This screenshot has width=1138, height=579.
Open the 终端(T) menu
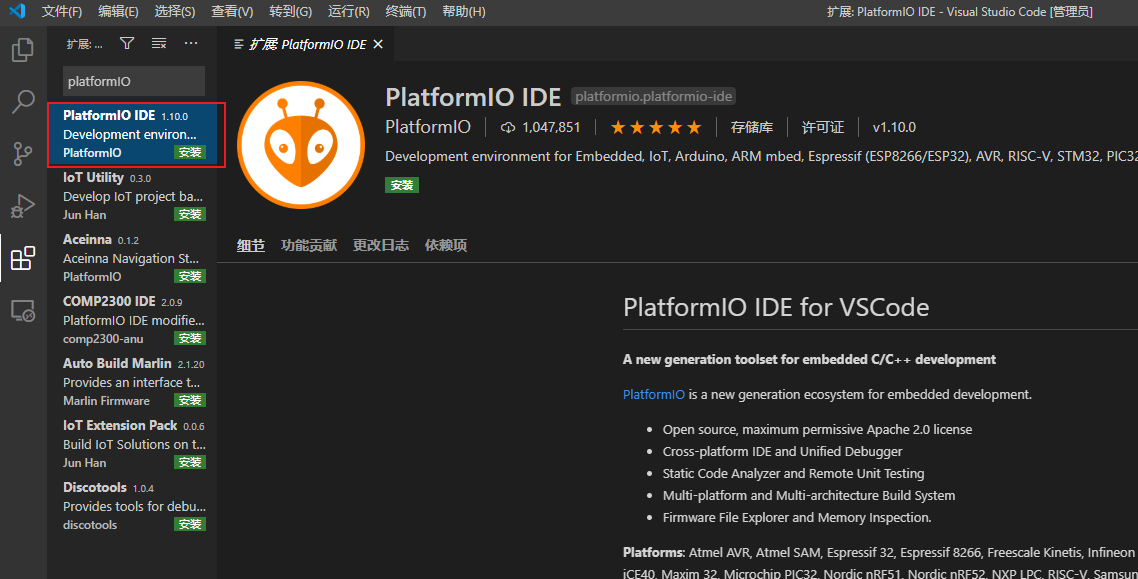click(x=405, y=12)
